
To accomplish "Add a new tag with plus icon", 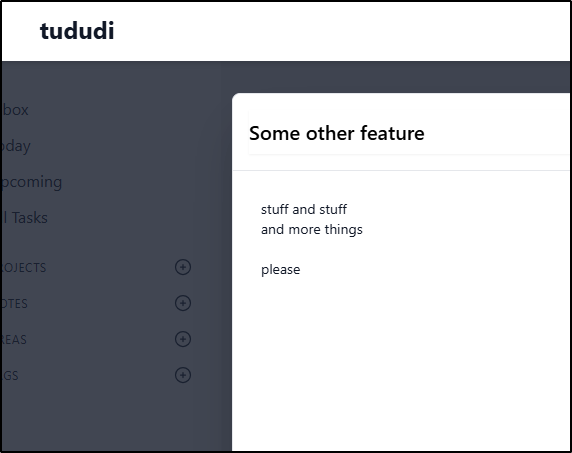I will click(183, 375).
